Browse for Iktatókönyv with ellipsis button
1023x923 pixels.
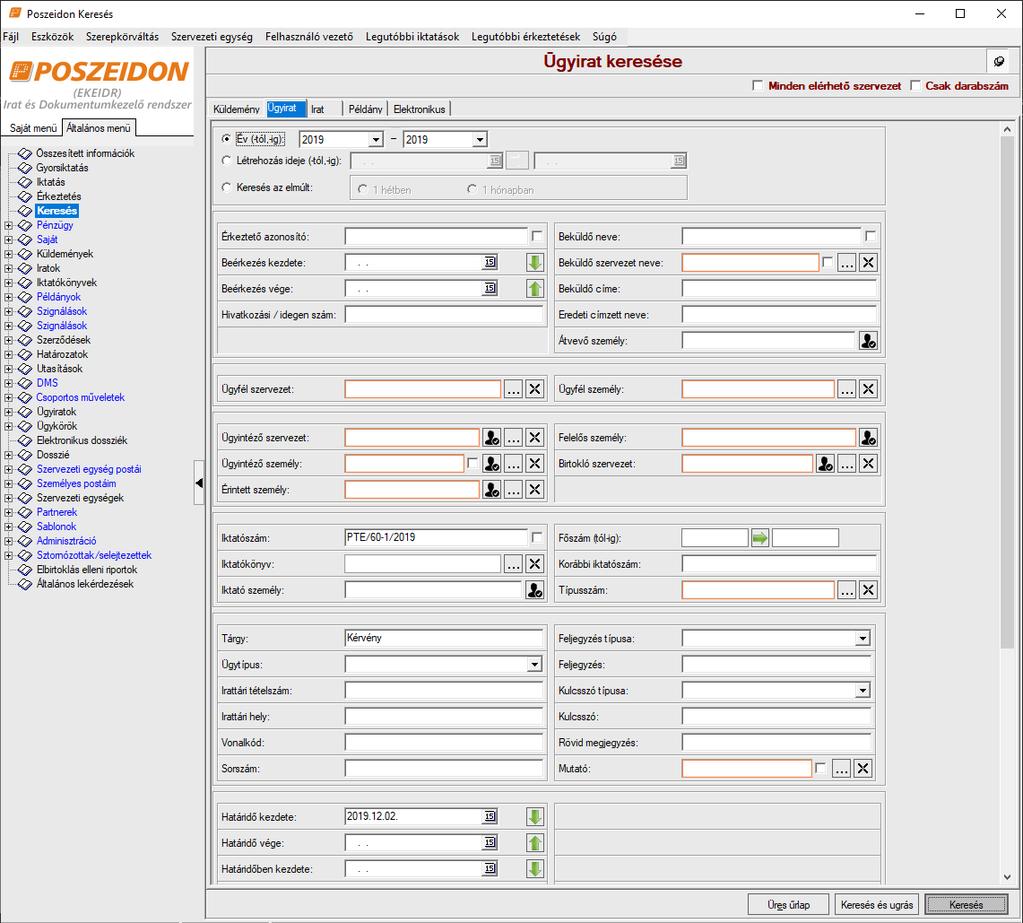point(513,564)
